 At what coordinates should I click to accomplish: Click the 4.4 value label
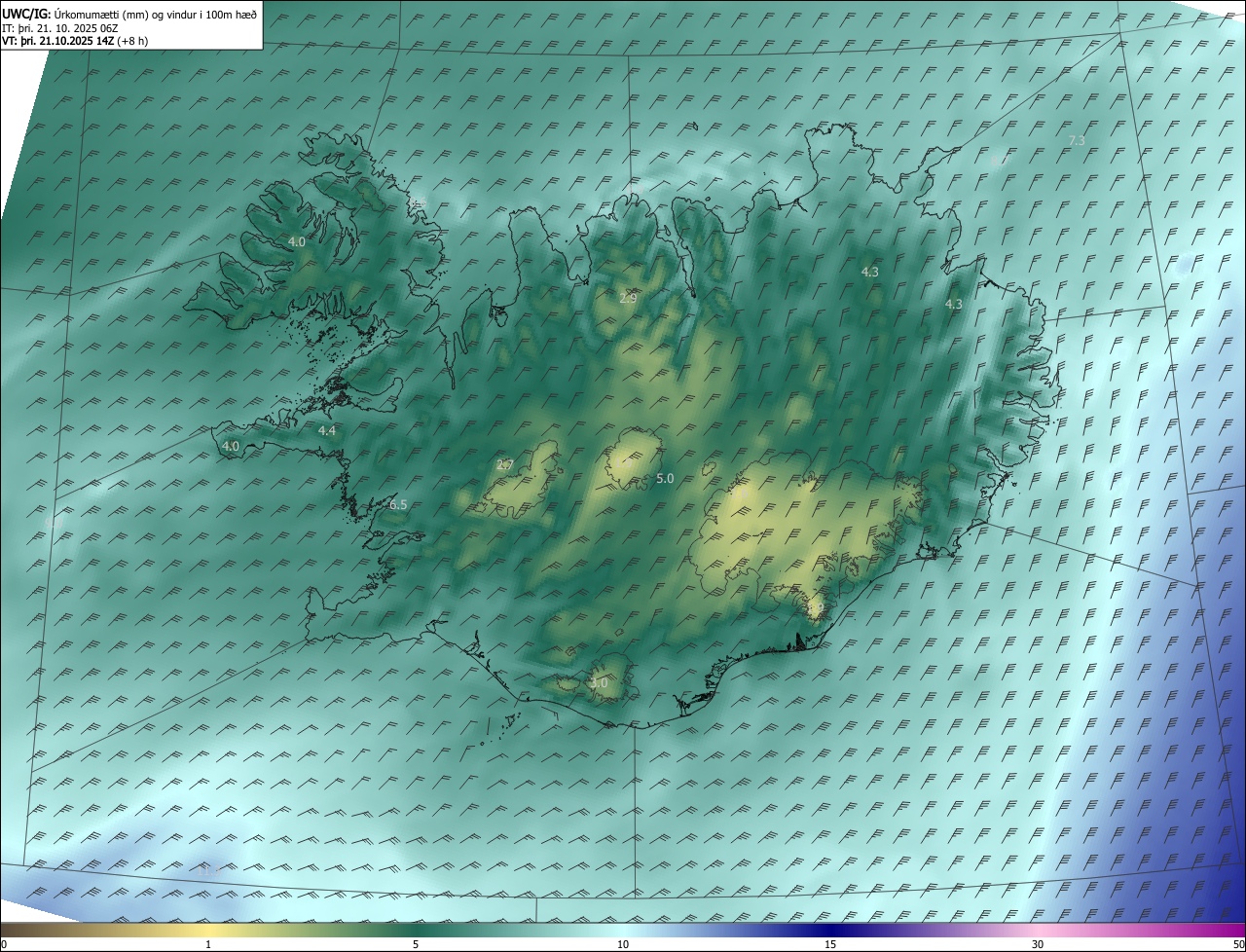click(327, 430)
